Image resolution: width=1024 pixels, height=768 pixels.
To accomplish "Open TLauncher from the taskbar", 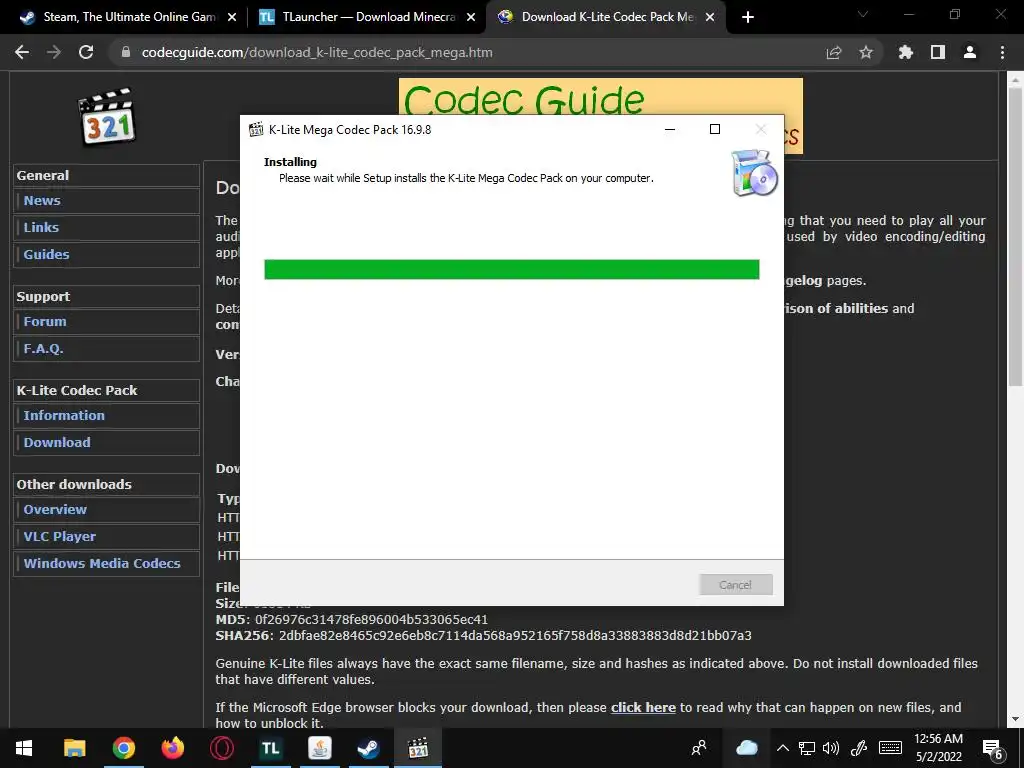I will (x=270, y=748).
